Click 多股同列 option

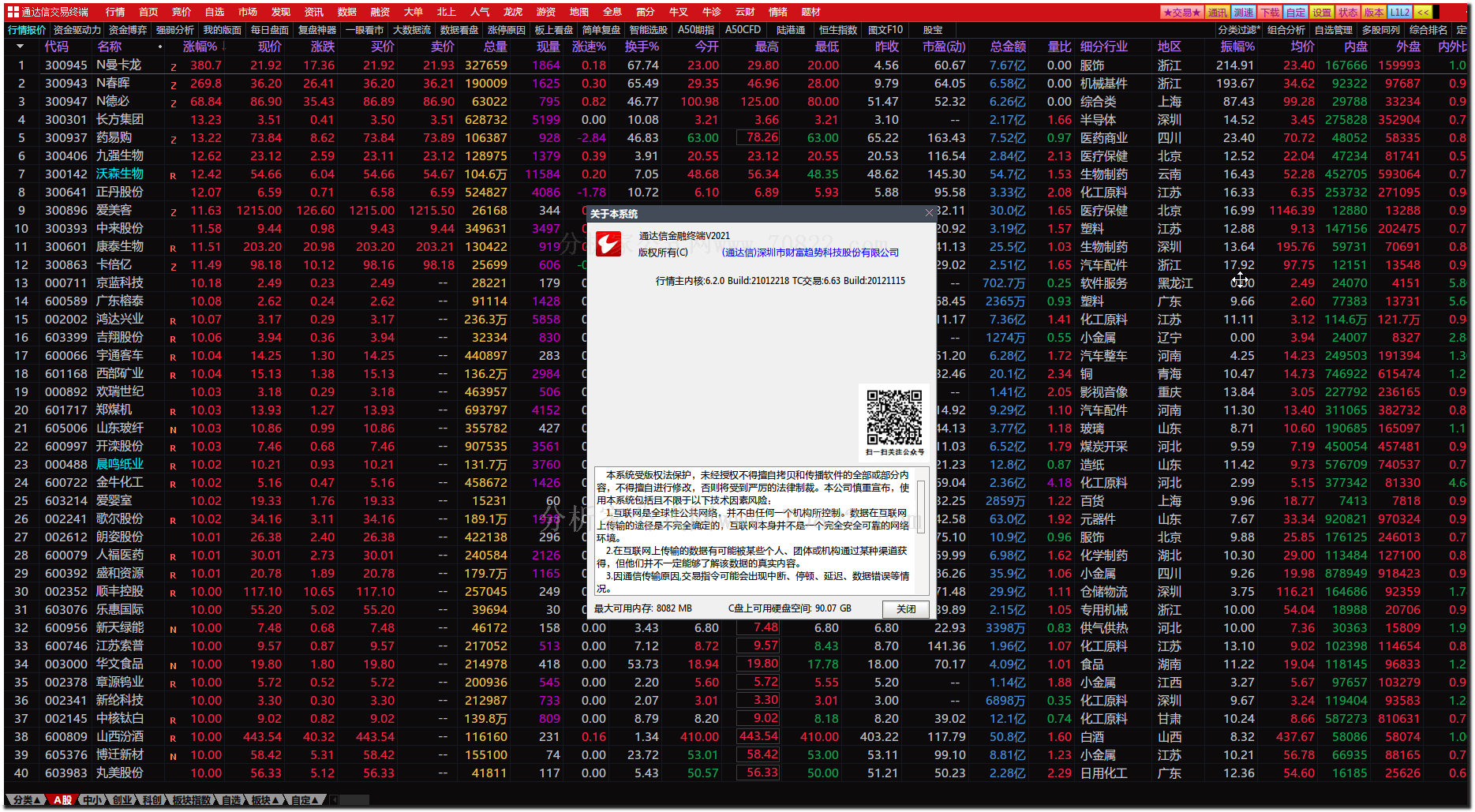[x=1381, y=30]
